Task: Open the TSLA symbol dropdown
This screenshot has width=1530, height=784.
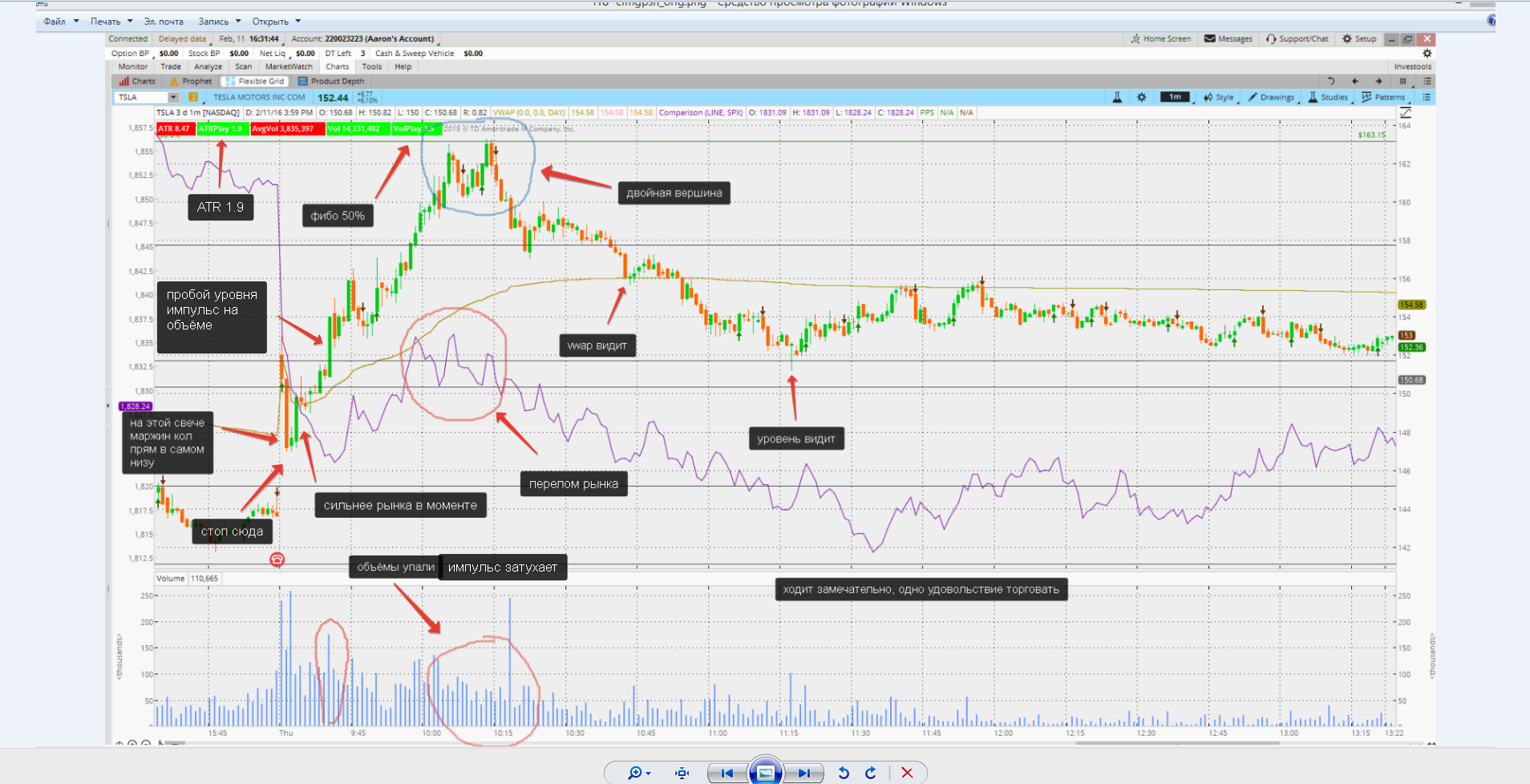Action: coord(173,97)
